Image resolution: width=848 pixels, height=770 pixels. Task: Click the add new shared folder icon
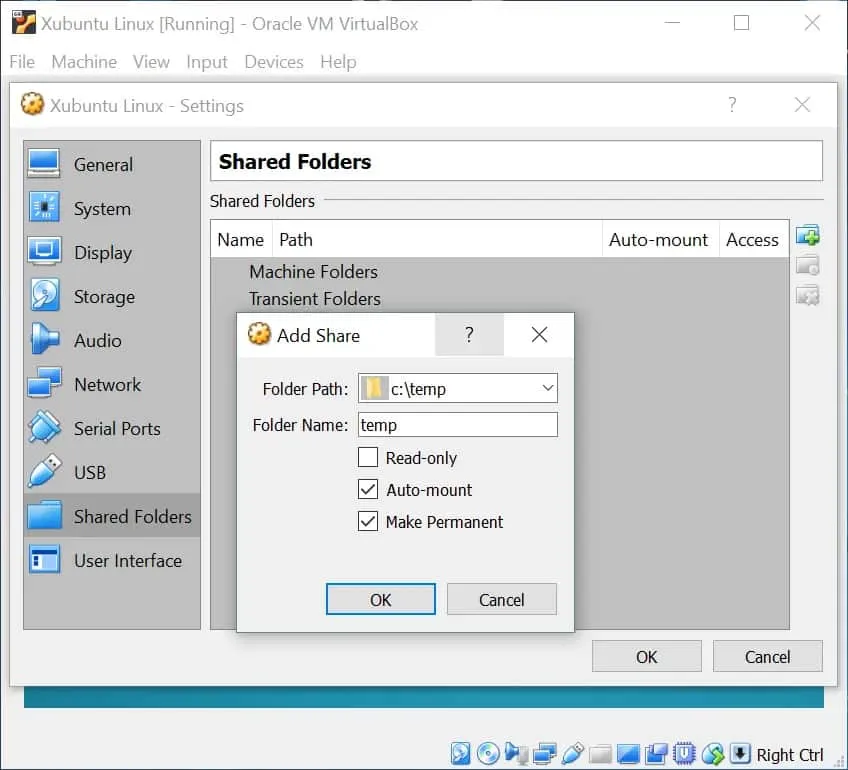click(807, 236)
